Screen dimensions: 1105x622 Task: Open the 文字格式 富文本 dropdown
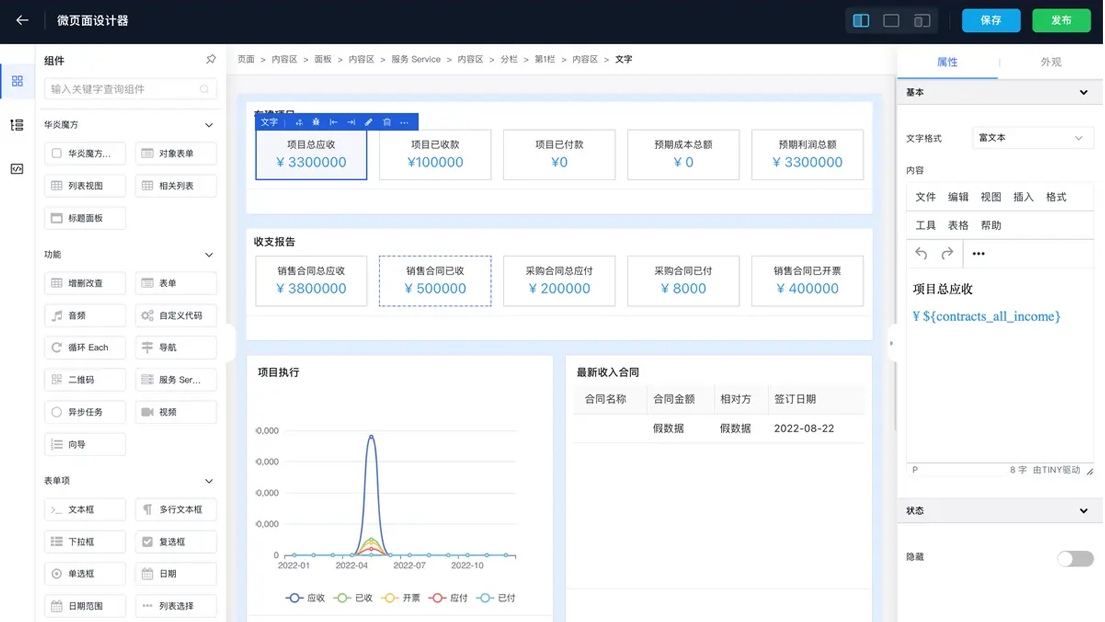click(1031, 138)
